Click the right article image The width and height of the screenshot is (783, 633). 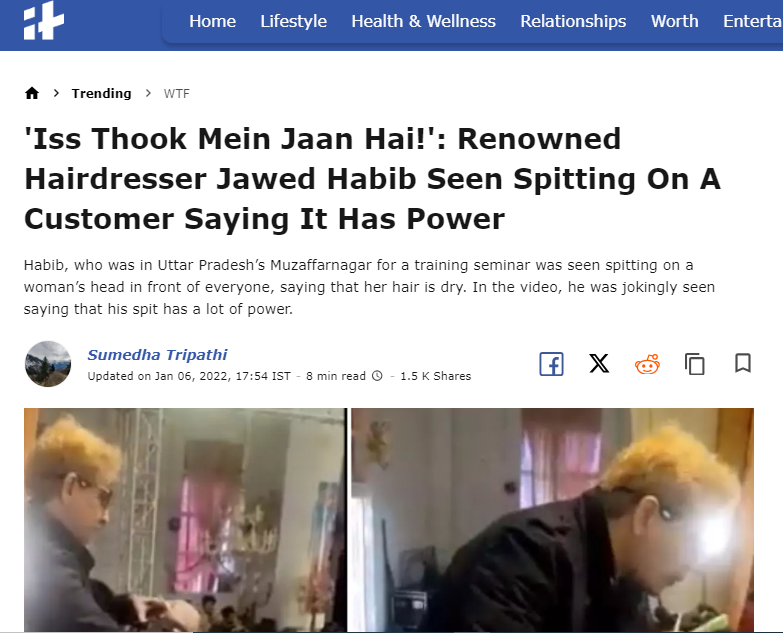[552, 520]
